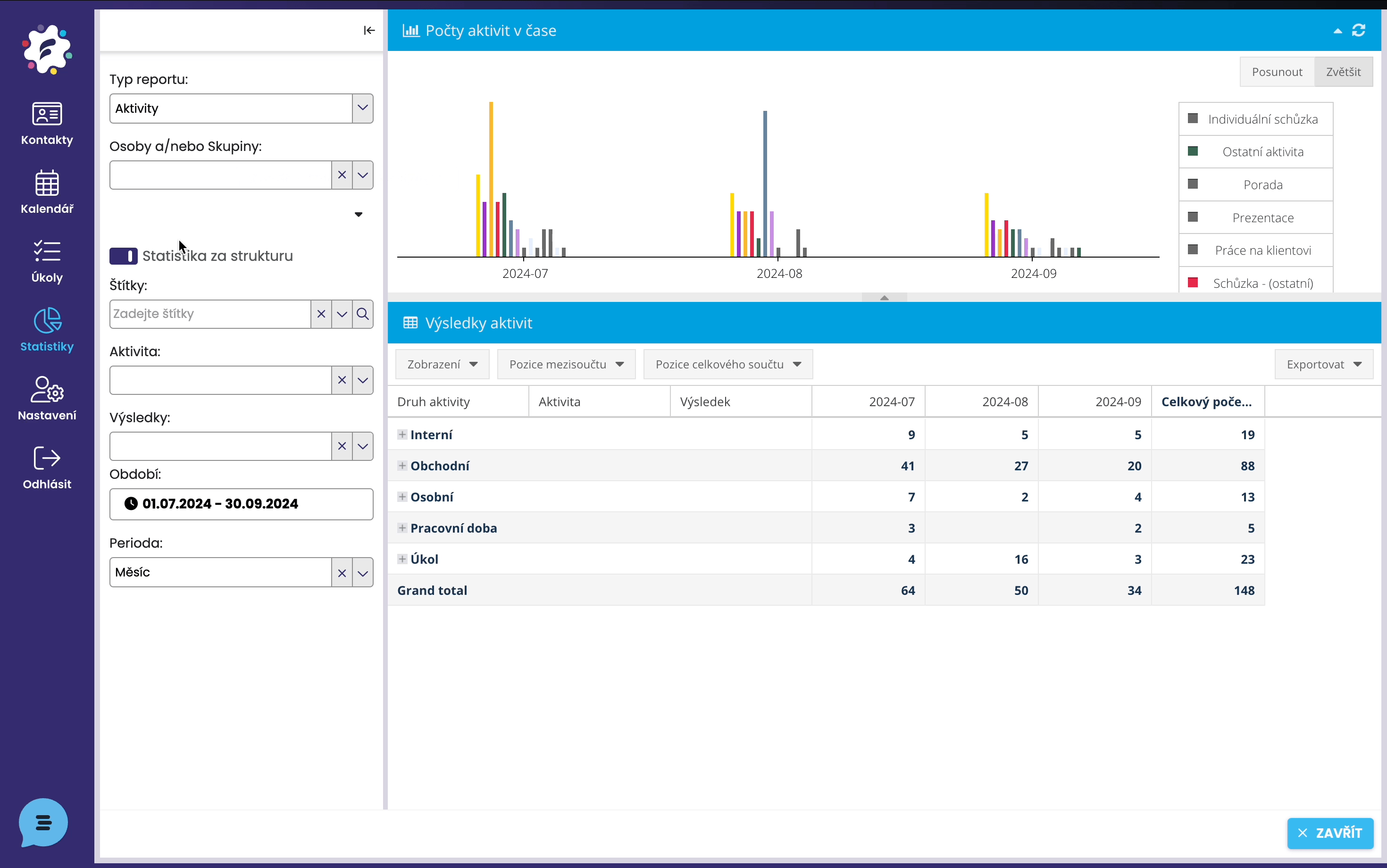The image size is (1387, 868).
Task: Click the Období date range field
Action: tap(241, 504)
